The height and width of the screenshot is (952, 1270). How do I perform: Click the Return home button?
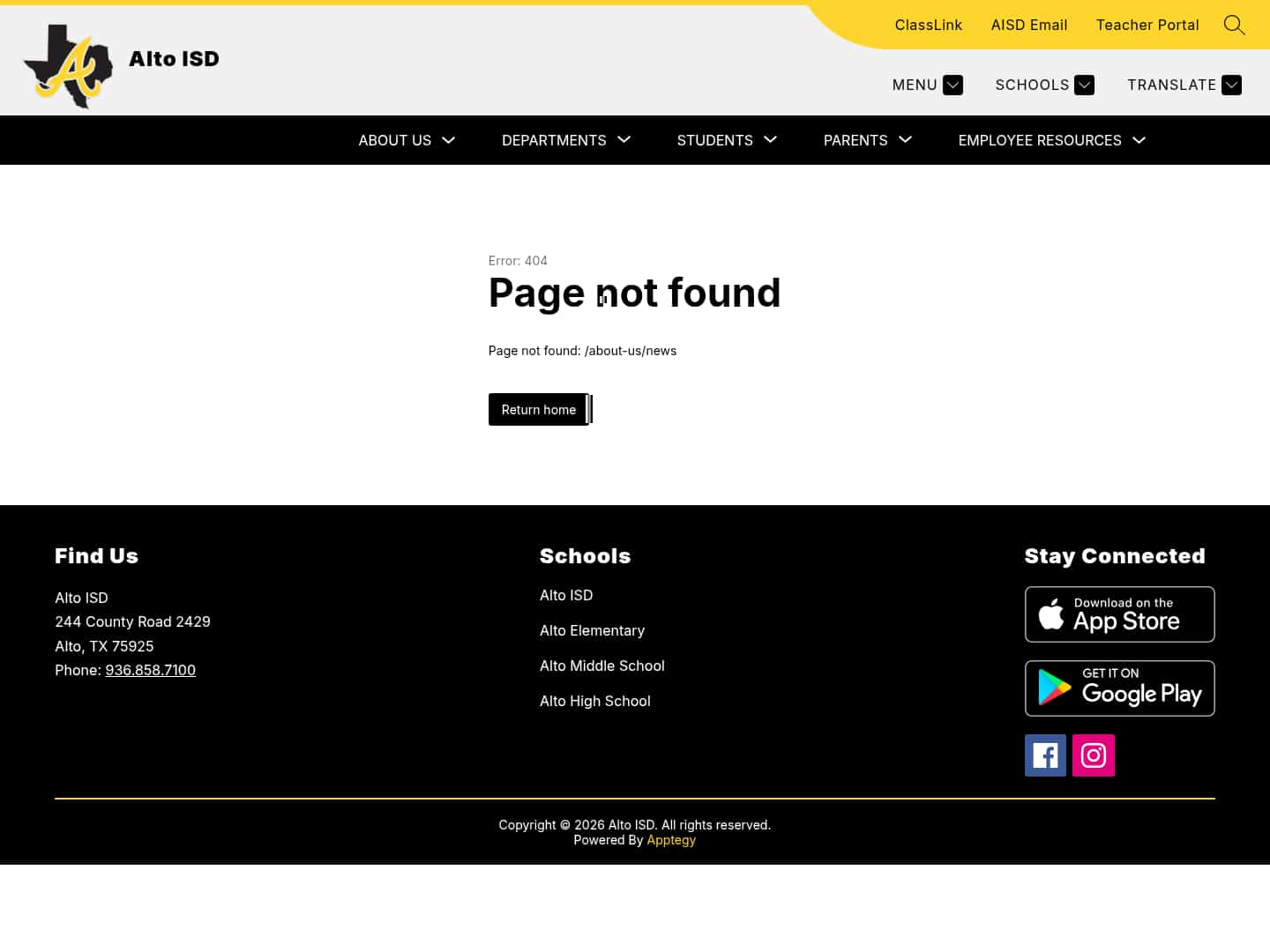pos(538,409)
